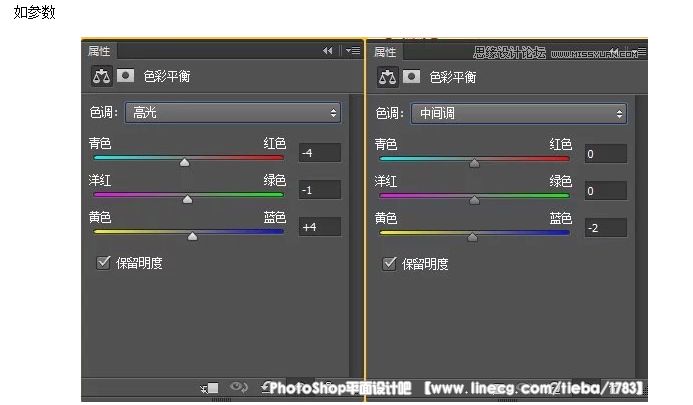This screenshot has height=405, width=693.
Task: Select the layer mask icon in the 高光 panel
Action: pos(126,76)
